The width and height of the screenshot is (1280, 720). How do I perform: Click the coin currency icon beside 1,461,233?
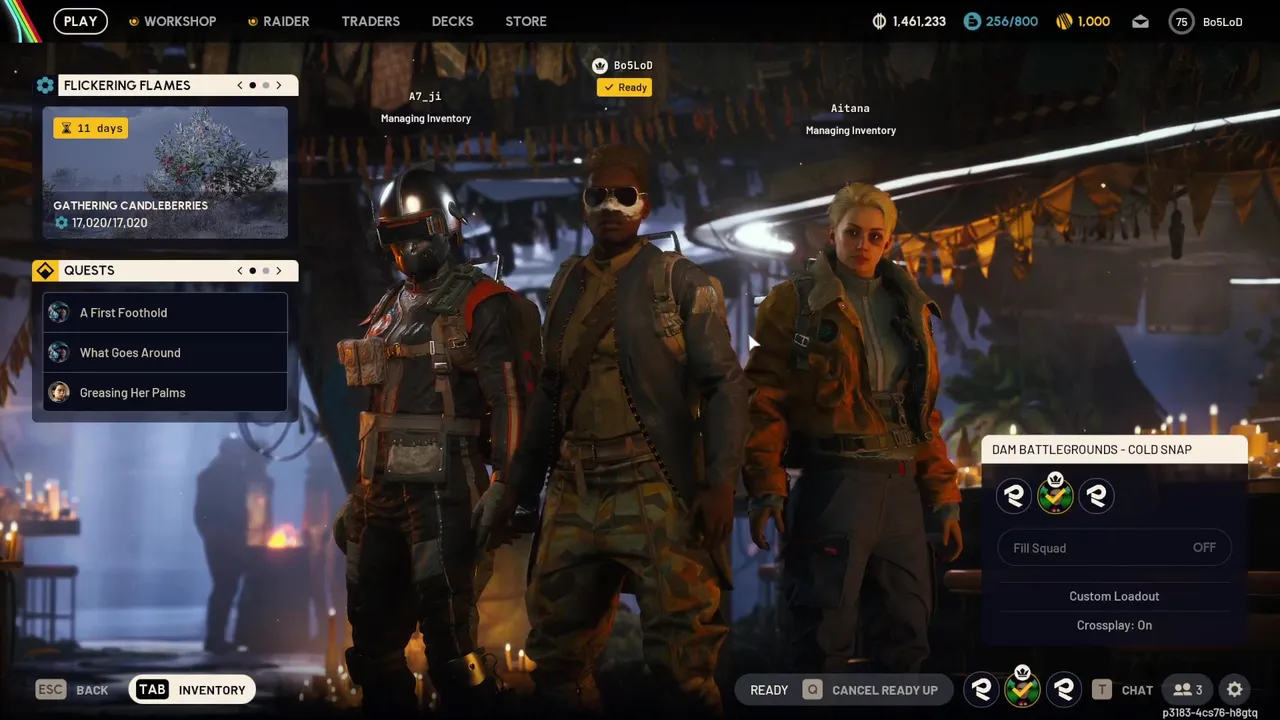(880, 21)
